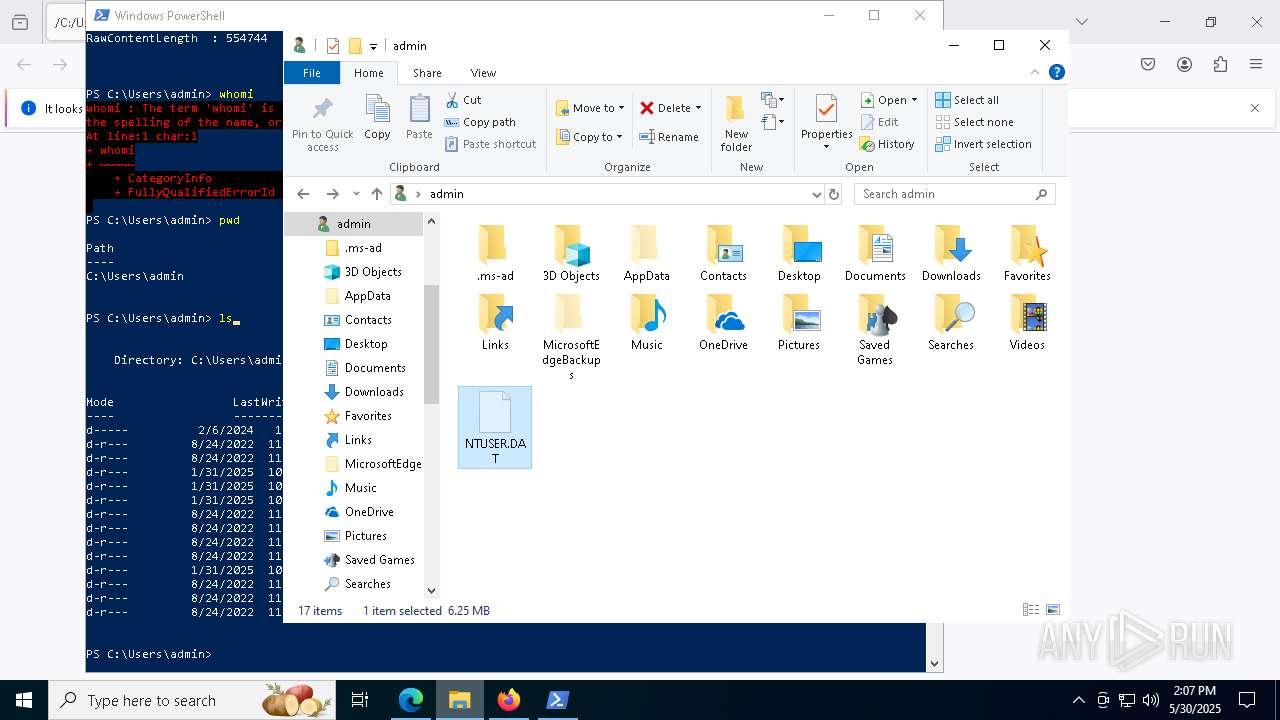Click Select all in ribbon

967,100
